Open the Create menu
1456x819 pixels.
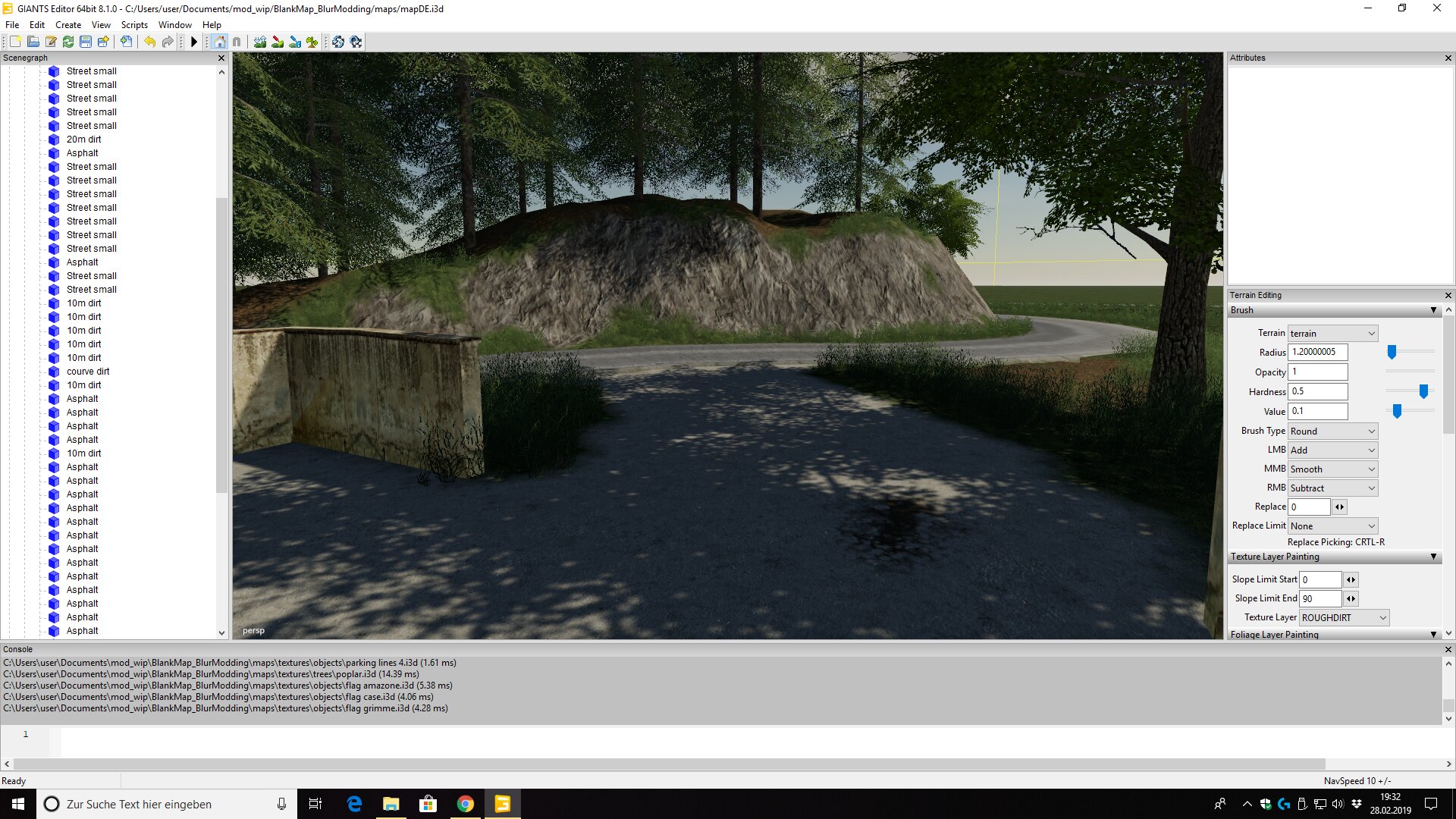(68, 25)
